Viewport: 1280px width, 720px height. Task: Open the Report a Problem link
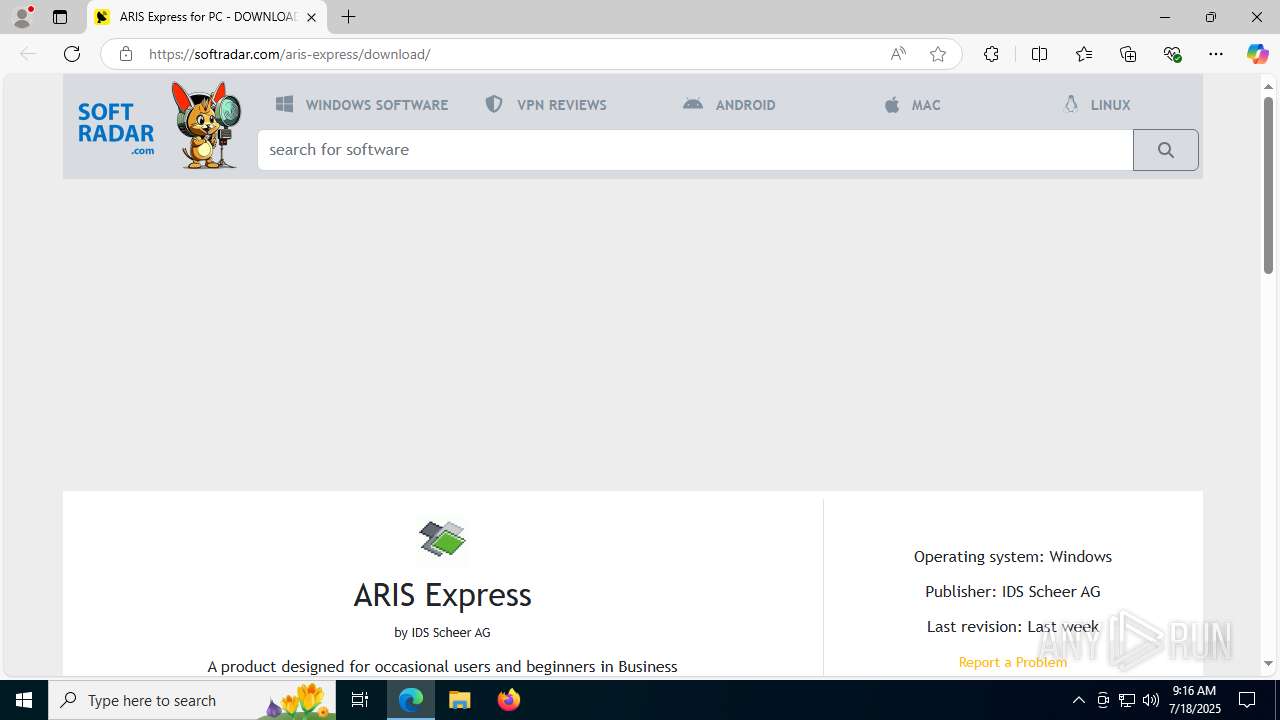pos(1013,662)
